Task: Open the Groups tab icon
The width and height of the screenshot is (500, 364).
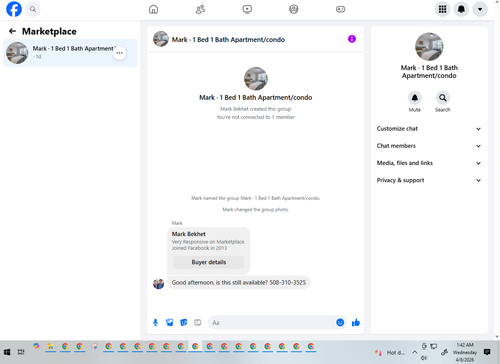Action: pos(294,9)
